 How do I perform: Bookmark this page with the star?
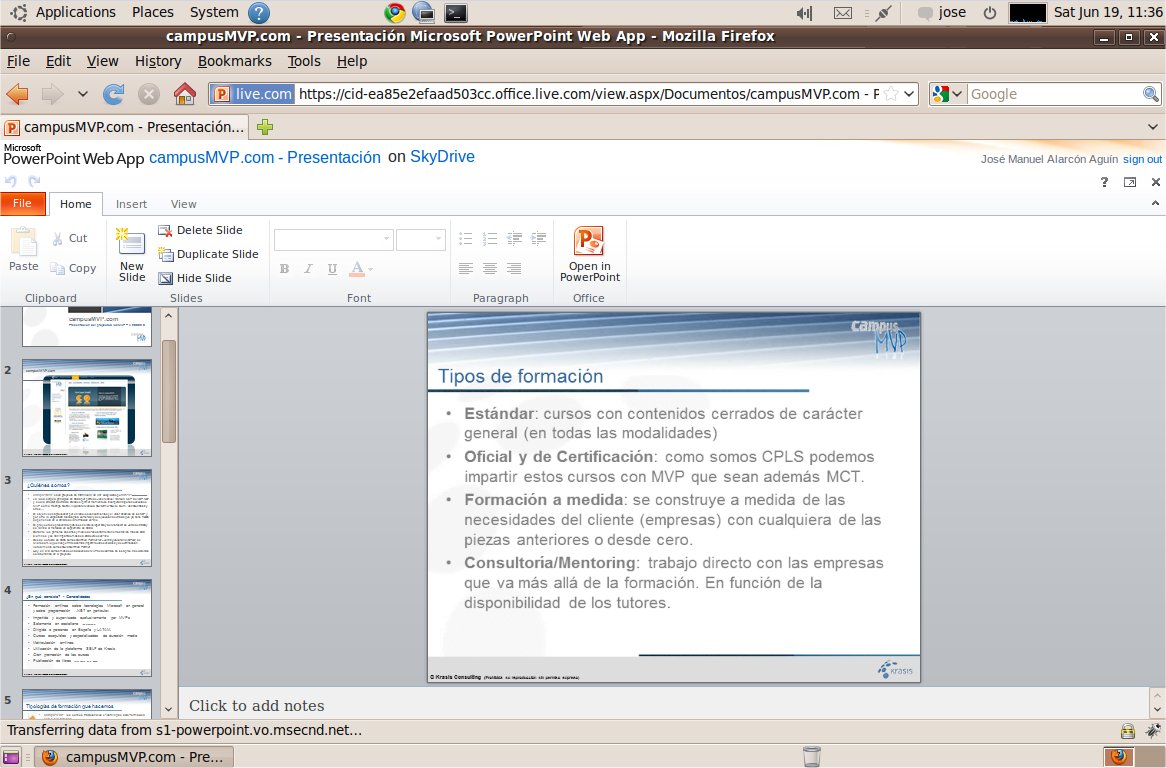point(892,94)
